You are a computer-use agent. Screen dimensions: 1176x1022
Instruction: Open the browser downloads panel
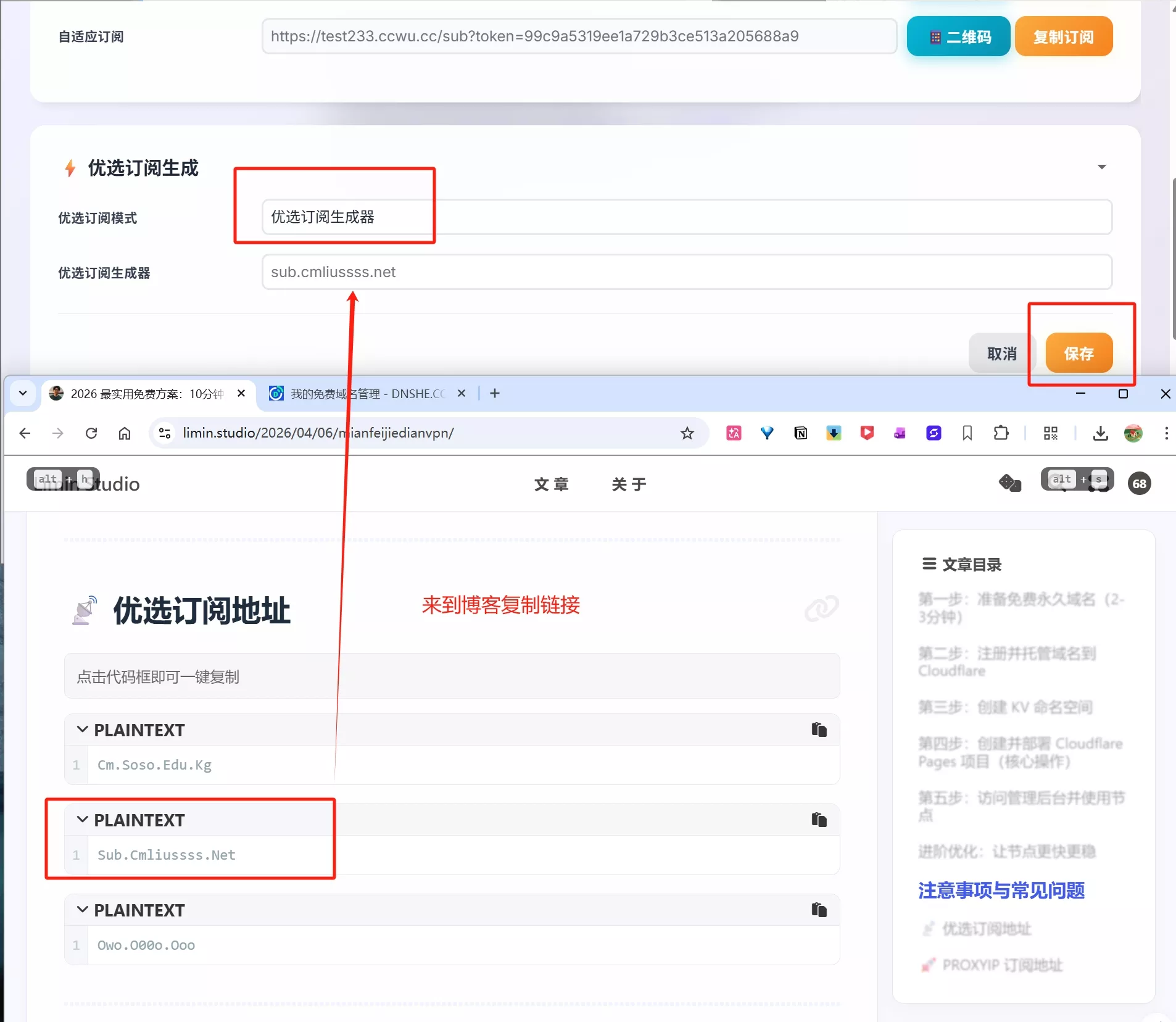[1100, 433]
